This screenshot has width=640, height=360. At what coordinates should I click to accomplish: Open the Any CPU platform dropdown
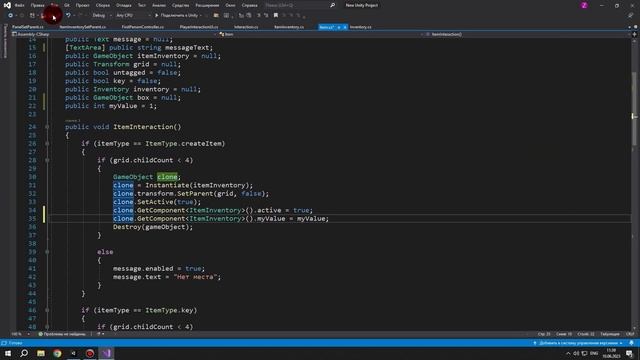click(133, 16)
